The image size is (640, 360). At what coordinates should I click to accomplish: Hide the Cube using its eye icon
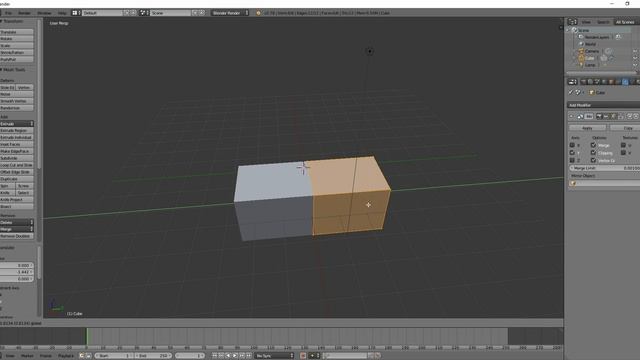(x=634, y=58)
